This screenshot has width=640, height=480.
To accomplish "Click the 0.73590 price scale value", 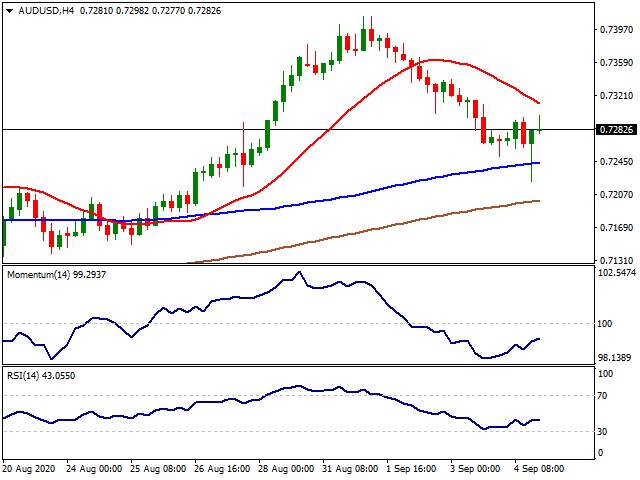I will coord(616,63).
